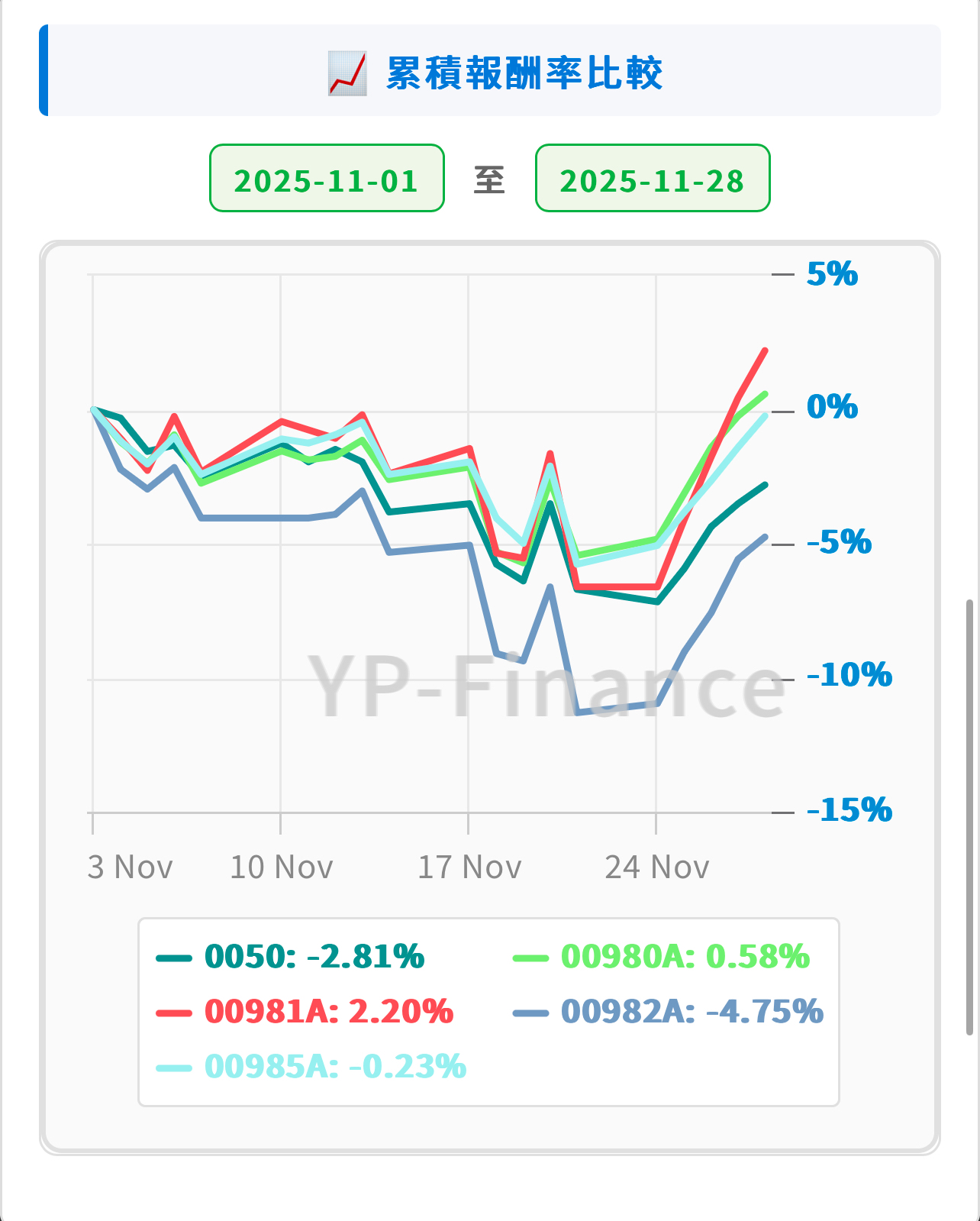Click the red 00981A legend line swatch
980x1221 pixels.
pyautogui.click(x=174, y=1013)
